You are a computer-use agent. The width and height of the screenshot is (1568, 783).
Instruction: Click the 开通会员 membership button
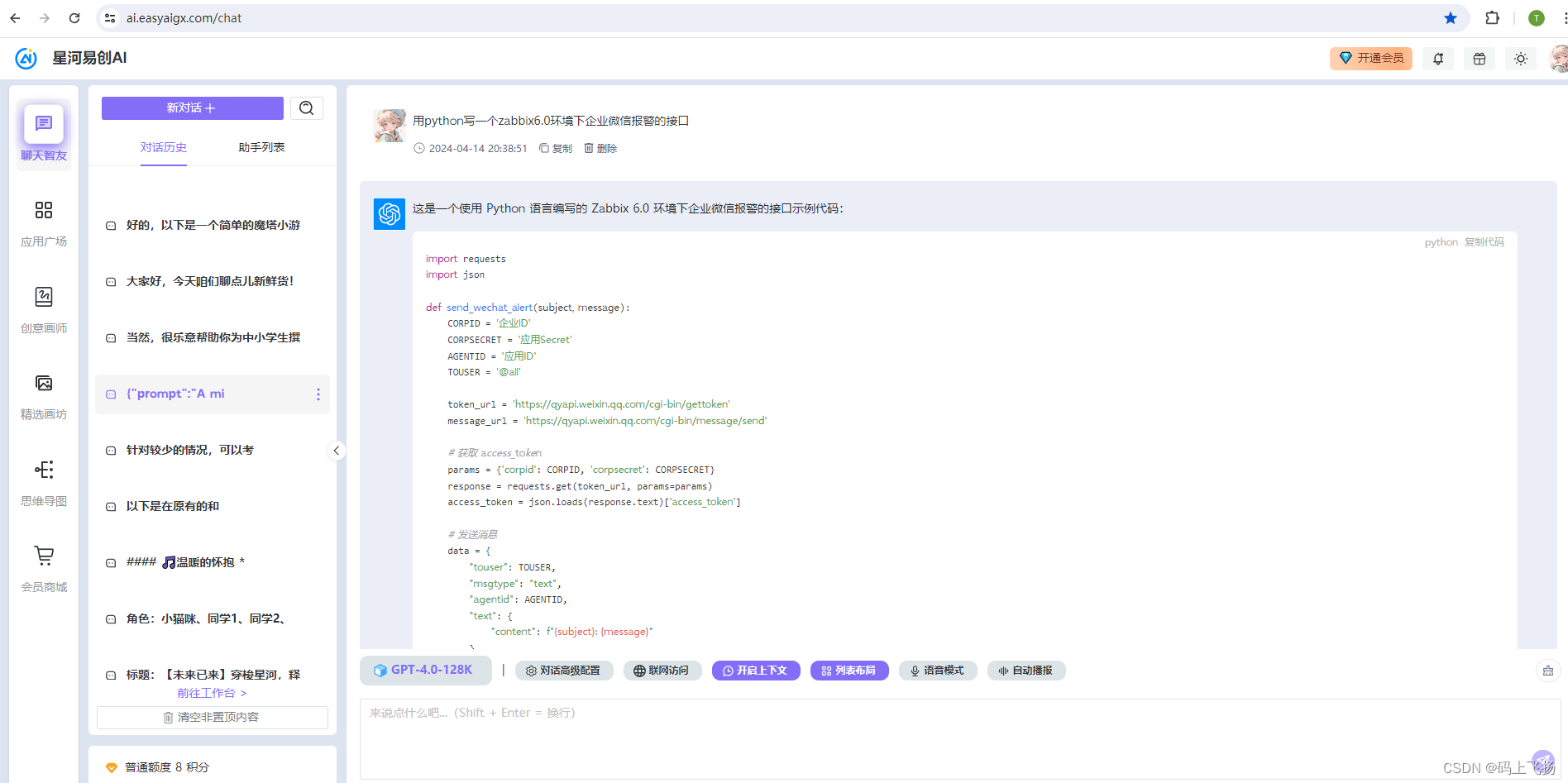tap(1371, 59)
